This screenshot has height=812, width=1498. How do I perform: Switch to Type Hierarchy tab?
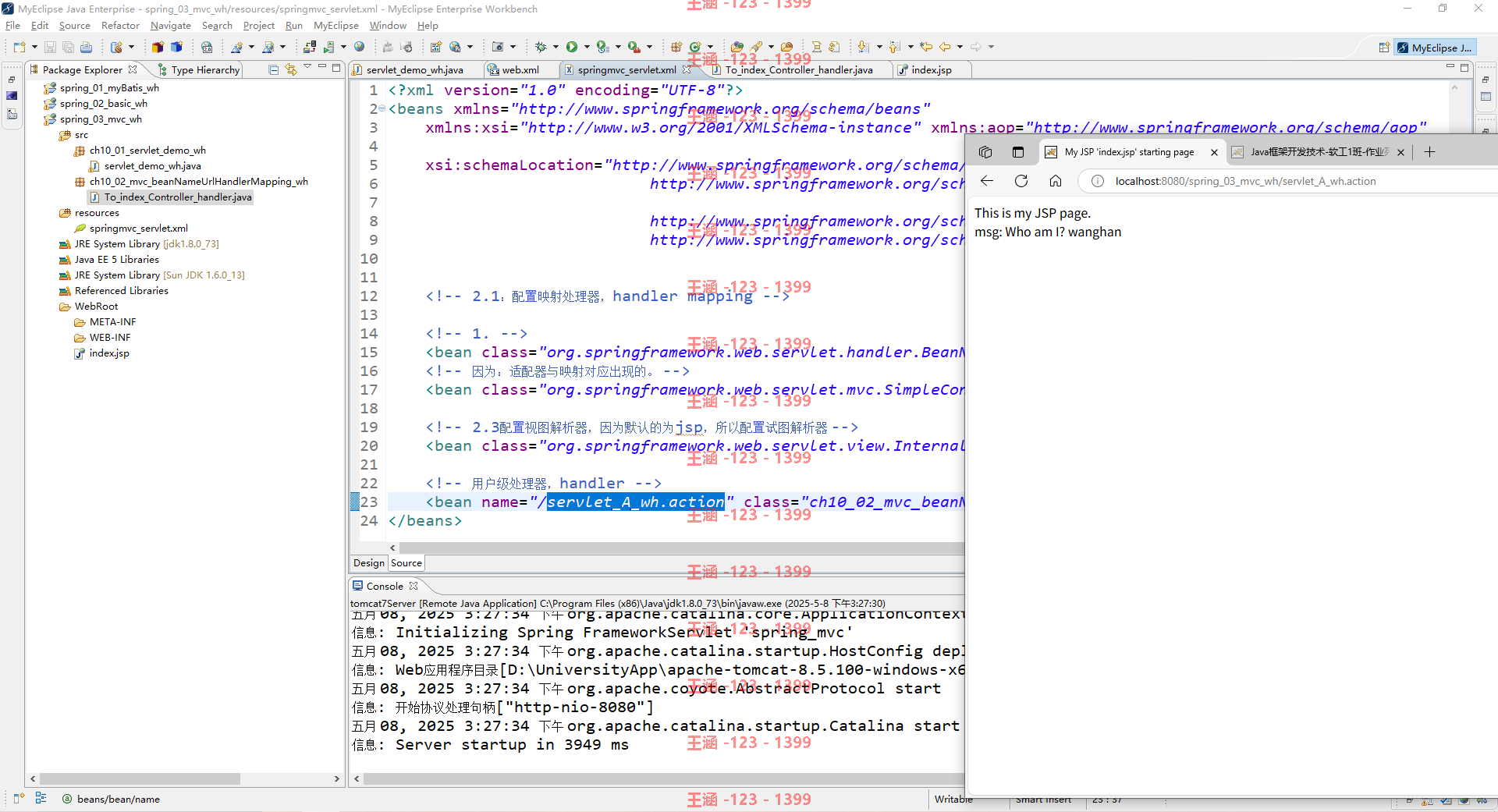(x=199, y=69)
